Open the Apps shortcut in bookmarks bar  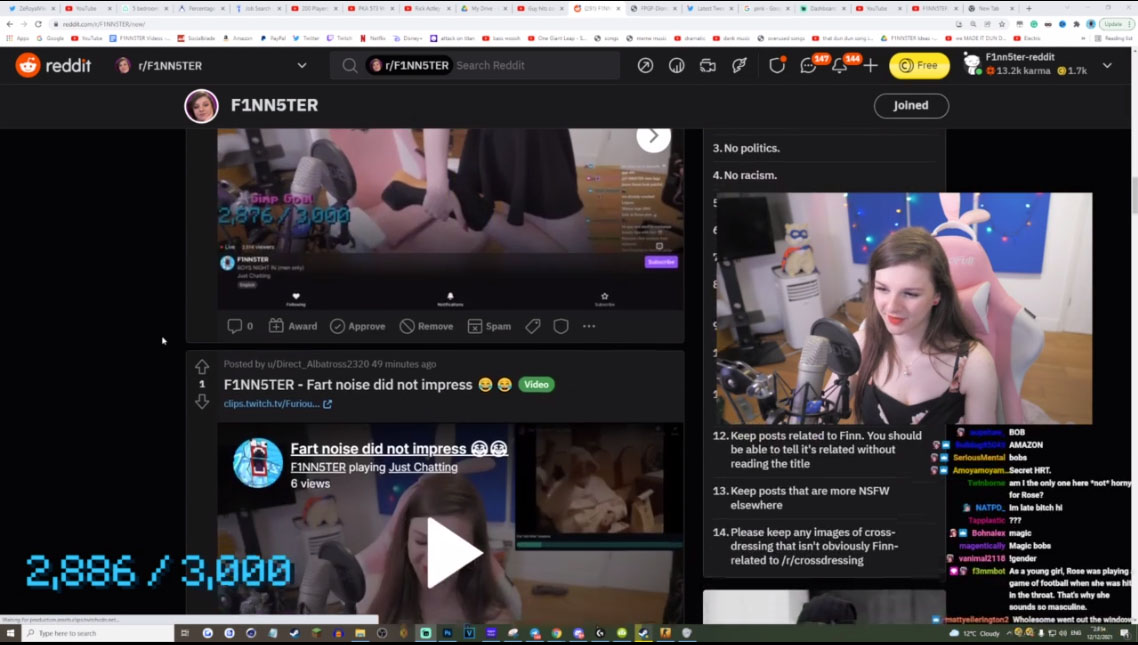click(18, 38)
